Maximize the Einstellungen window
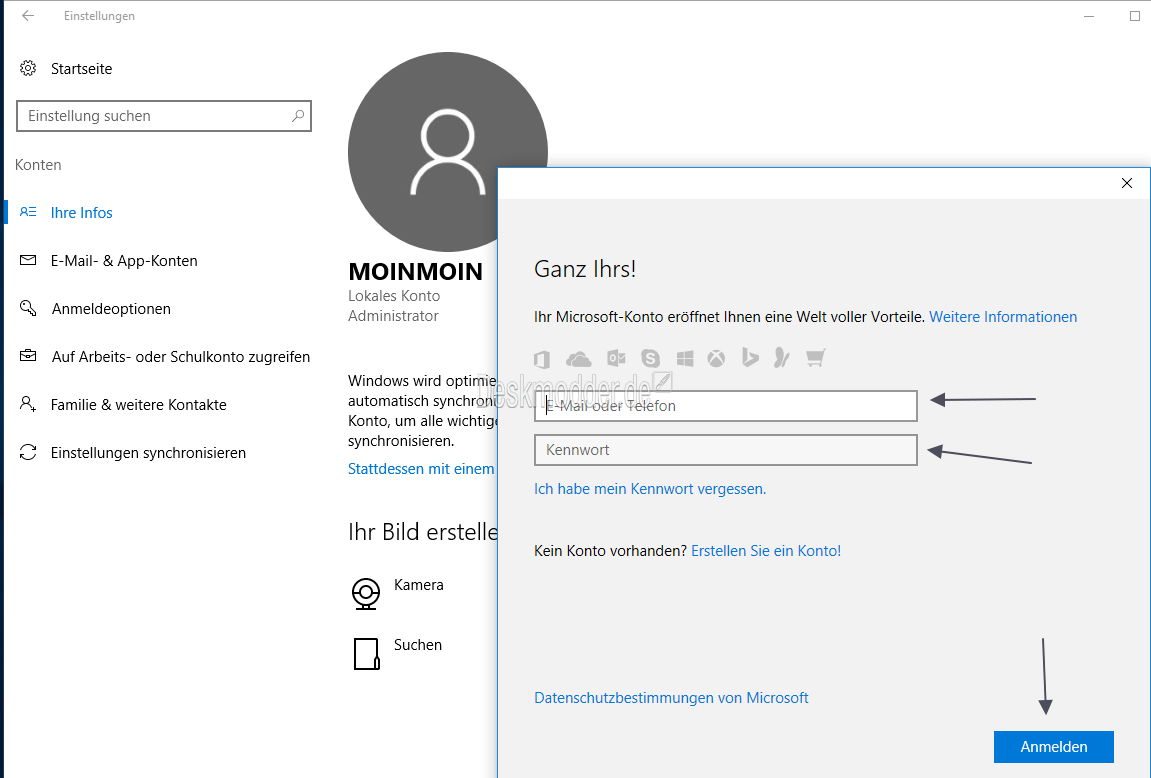 coord(1134,16)
